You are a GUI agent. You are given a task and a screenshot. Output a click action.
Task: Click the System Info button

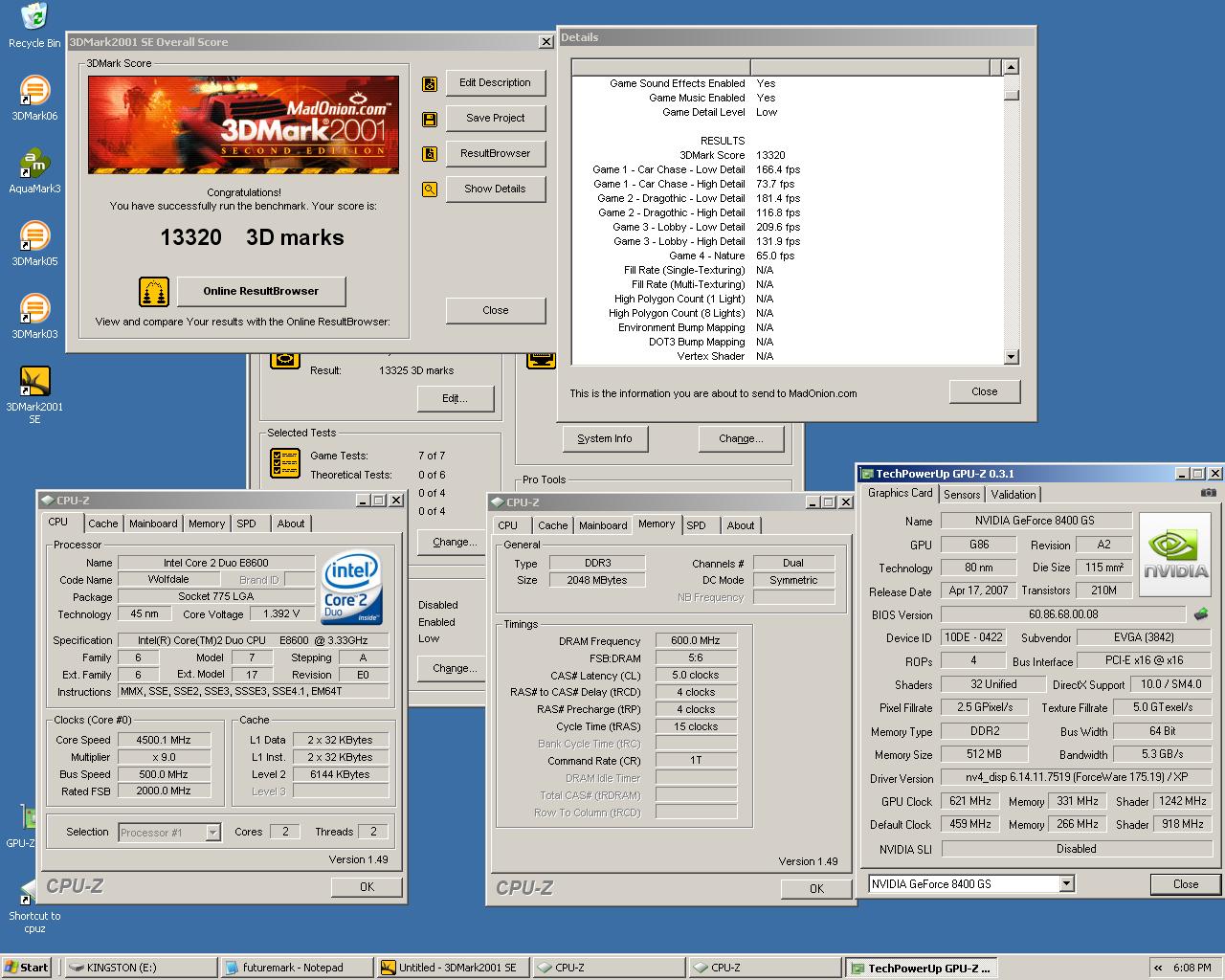tap(605, 439)
